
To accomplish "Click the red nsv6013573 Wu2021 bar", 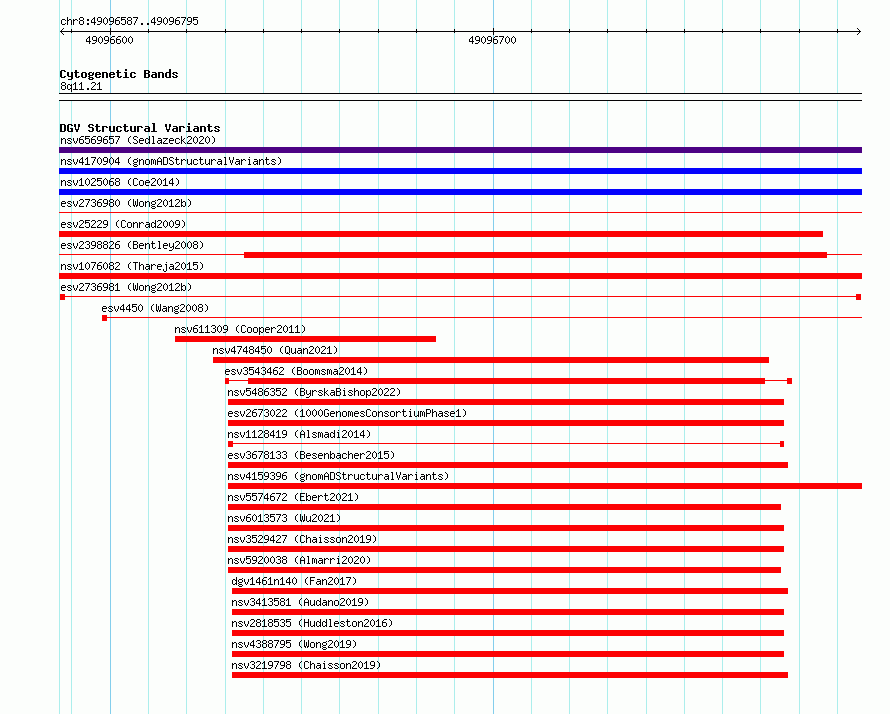I will click(506, 528).
